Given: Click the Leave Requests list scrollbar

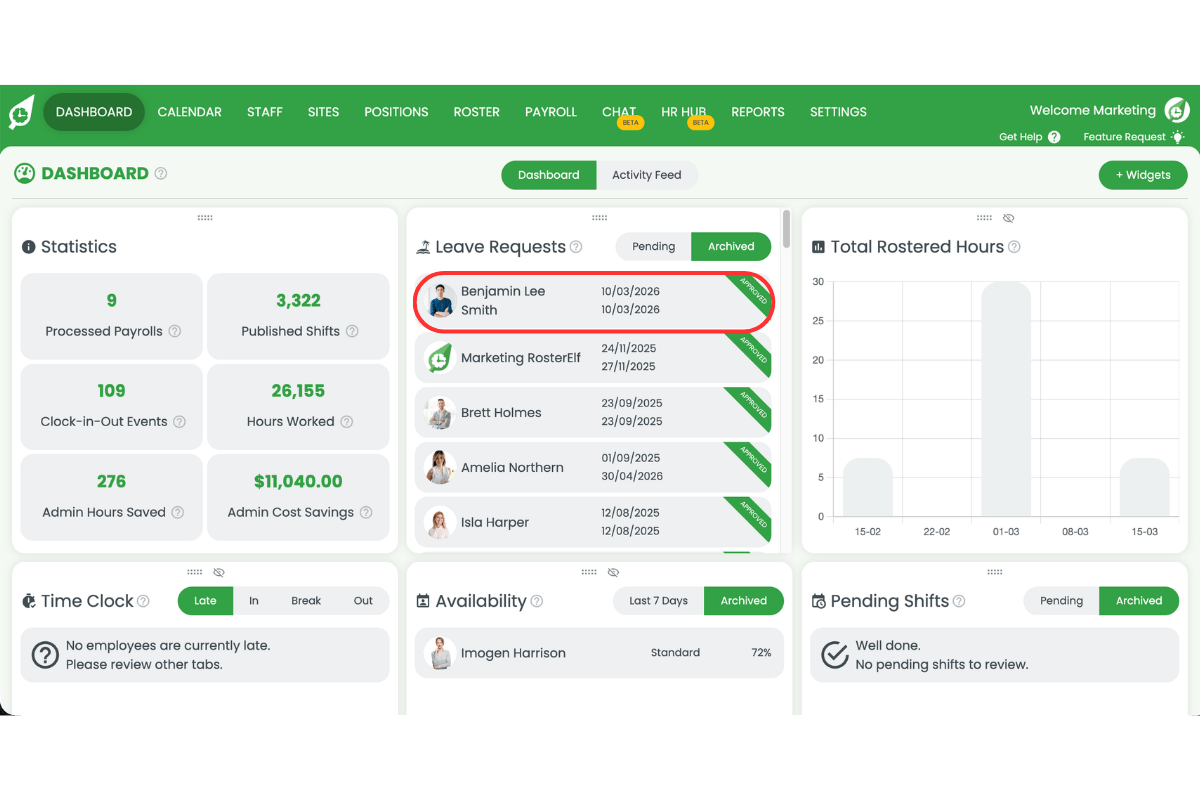Looking at the screenshot, I should [787, 229].
